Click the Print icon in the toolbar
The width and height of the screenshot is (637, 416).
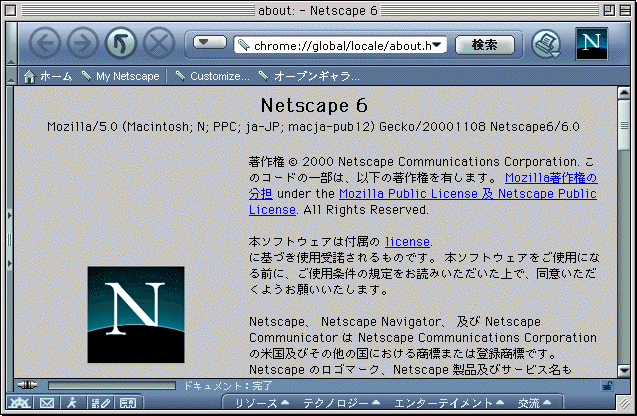tap(546, 44)
